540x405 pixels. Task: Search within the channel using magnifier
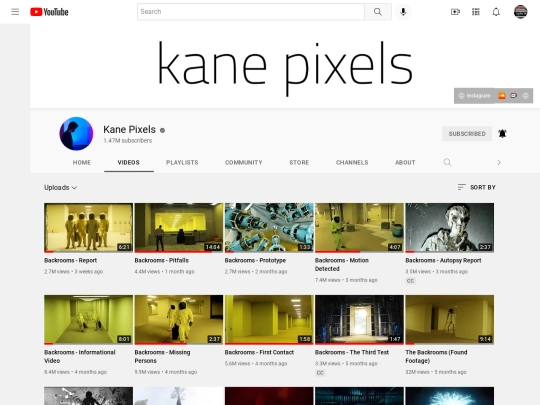447,162
